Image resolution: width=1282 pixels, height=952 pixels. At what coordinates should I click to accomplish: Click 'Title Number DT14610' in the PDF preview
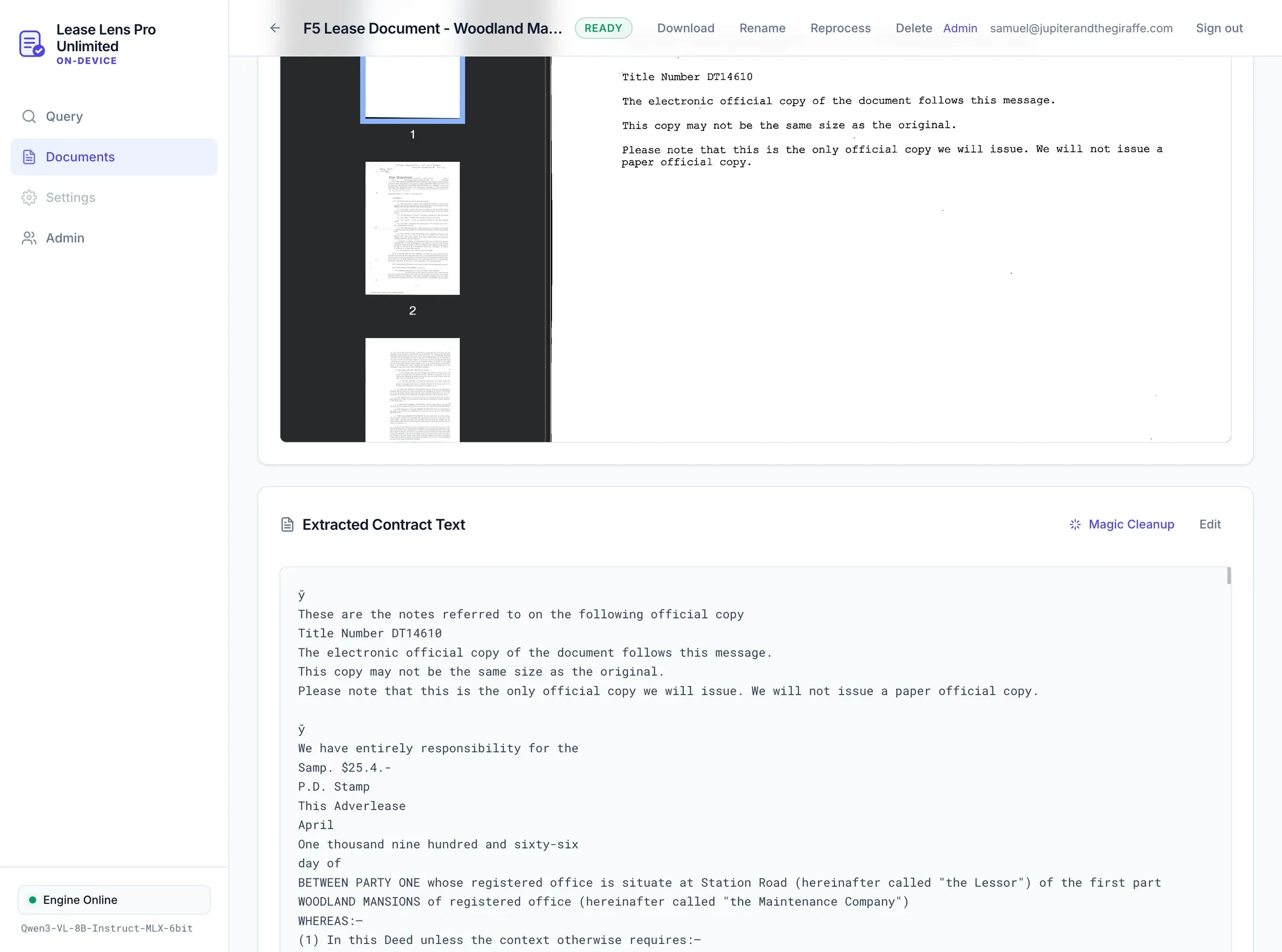click(x=687, y=77)
